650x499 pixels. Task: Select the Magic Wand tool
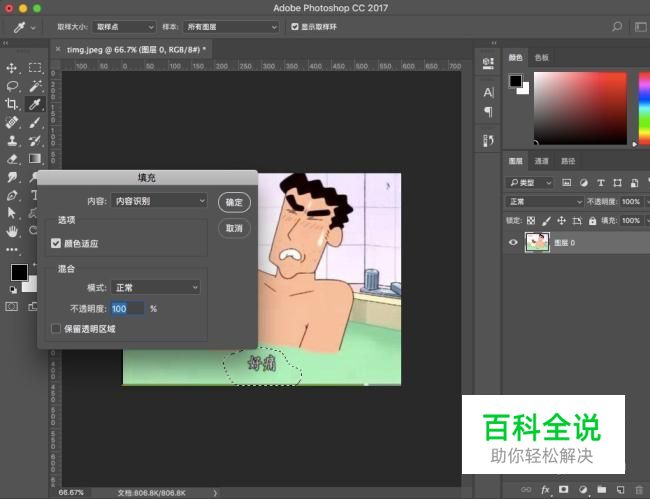click(x=35, y=86)
